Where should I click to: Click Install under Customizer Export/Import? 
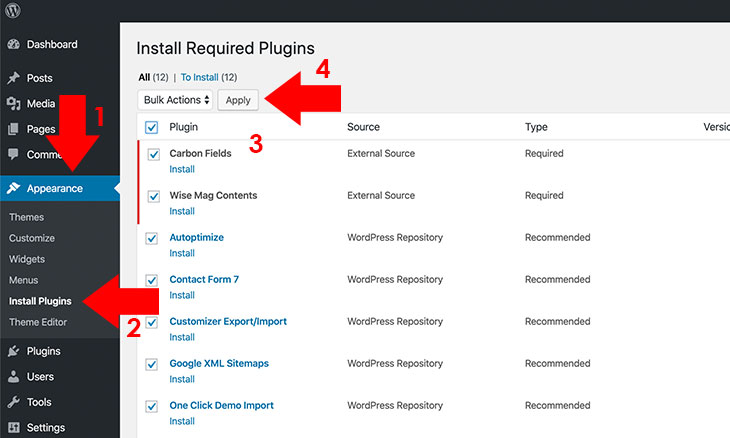click(x=182, y=337)
